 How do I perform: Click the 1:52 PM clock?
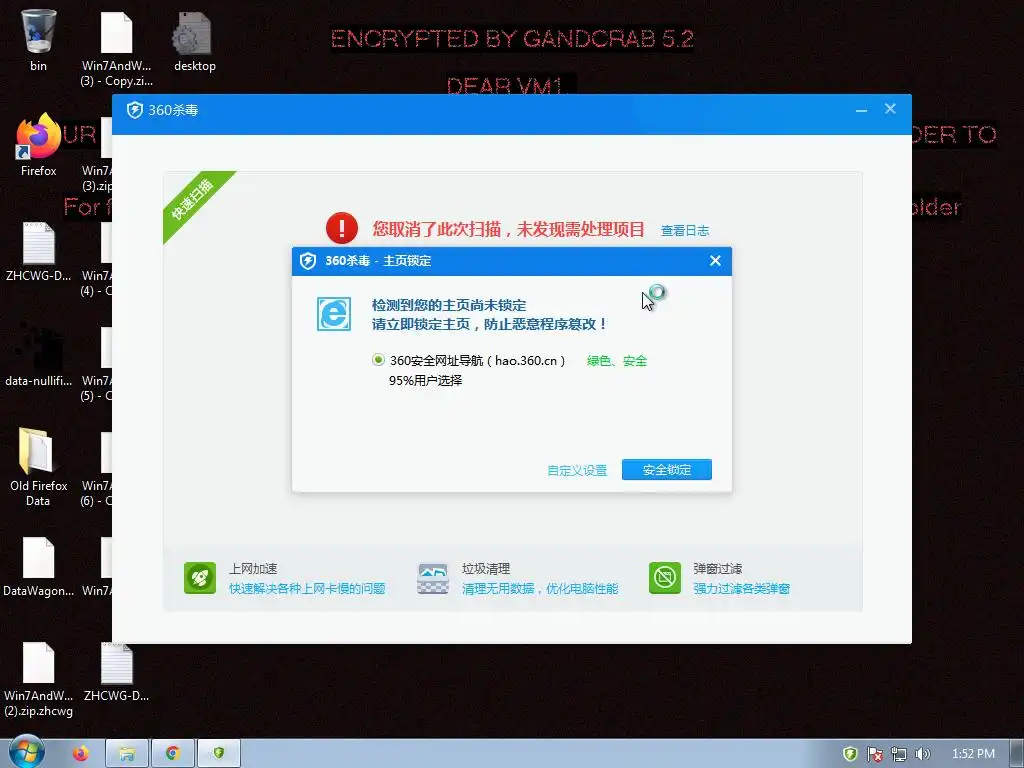[973, 754]
